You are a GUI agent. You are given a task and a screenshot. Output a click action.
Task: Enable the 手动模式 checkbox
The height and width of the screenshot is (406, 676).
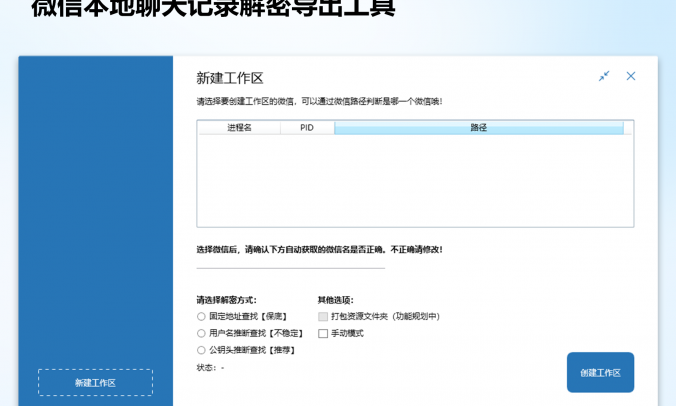(x=323, y=333)
